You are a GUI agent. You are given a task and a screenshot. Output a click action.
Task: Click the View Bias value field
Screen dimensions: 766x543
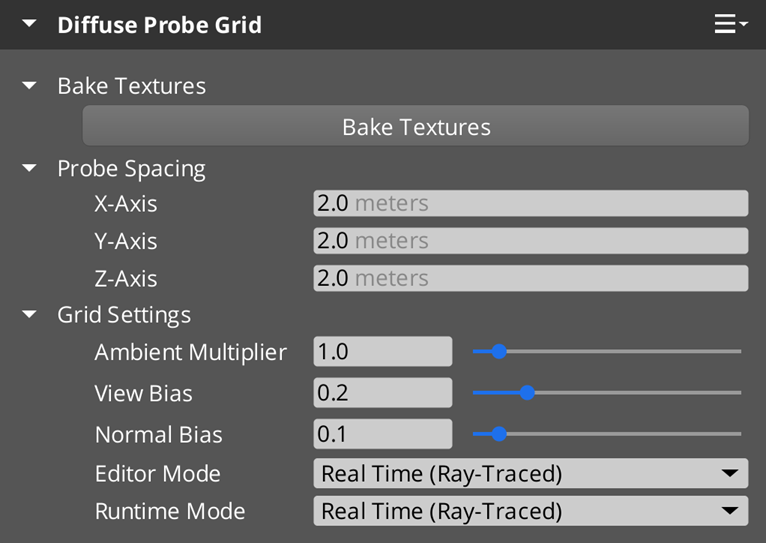tap(382, 393)
